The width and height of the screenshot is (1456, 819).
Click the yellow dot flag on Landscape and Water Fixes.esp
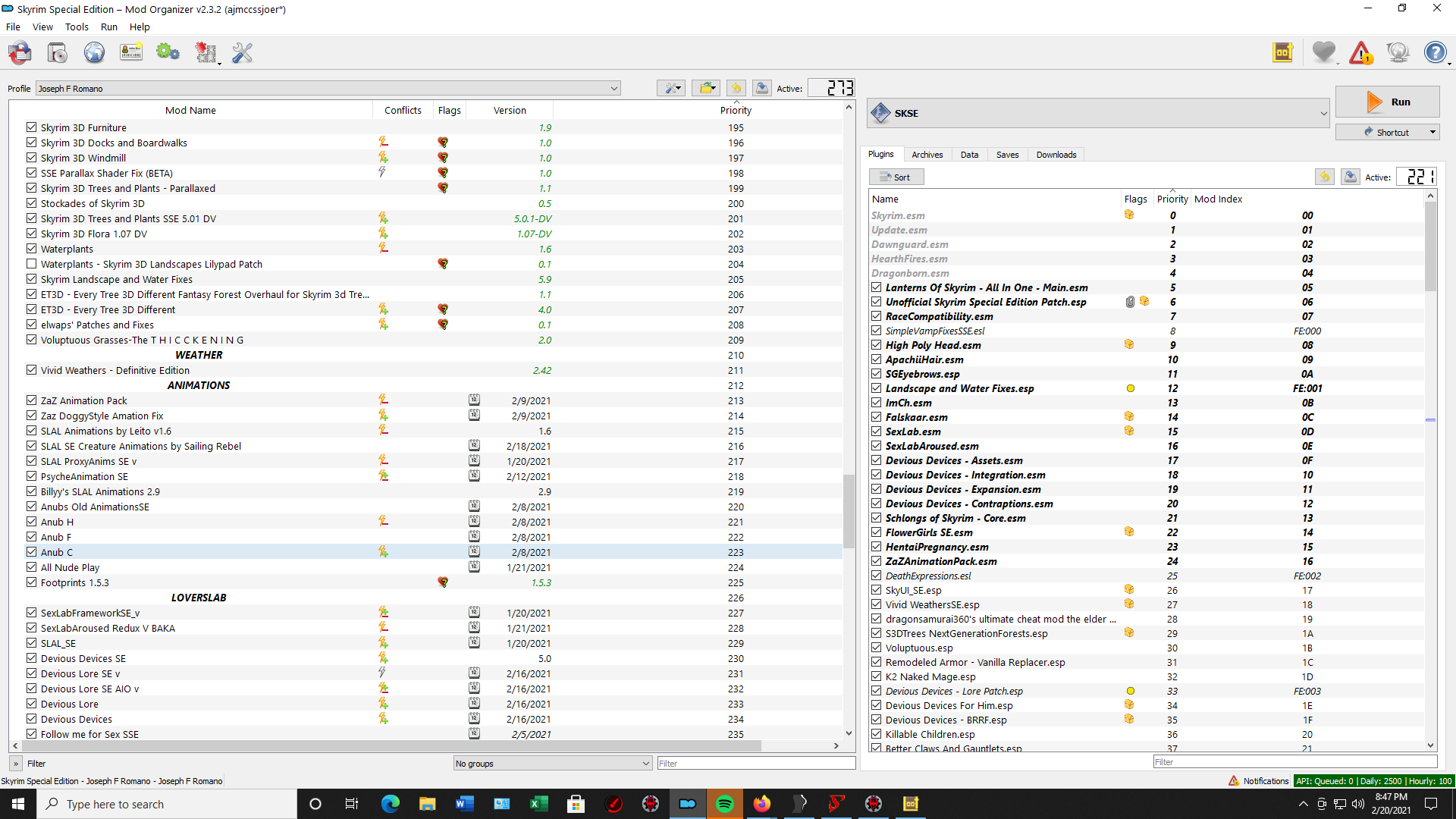pos(1130,388)
